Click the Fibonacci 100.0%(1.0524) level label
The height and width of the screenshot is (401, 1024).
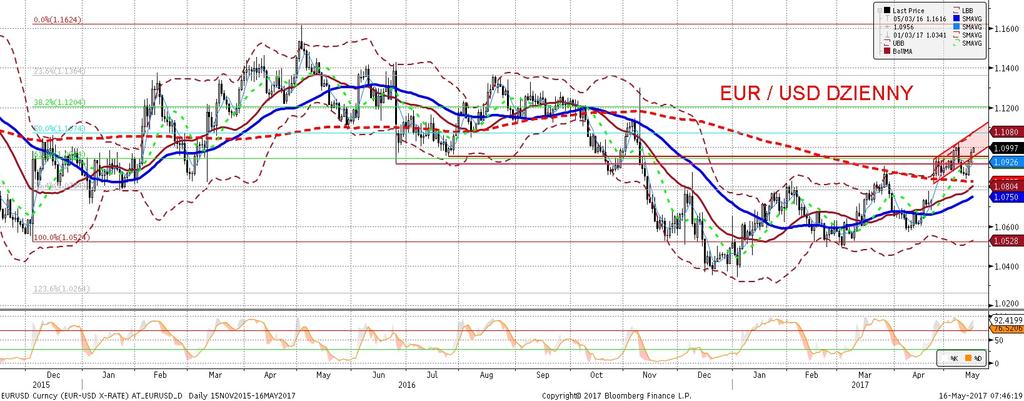(x=61, y=238)
